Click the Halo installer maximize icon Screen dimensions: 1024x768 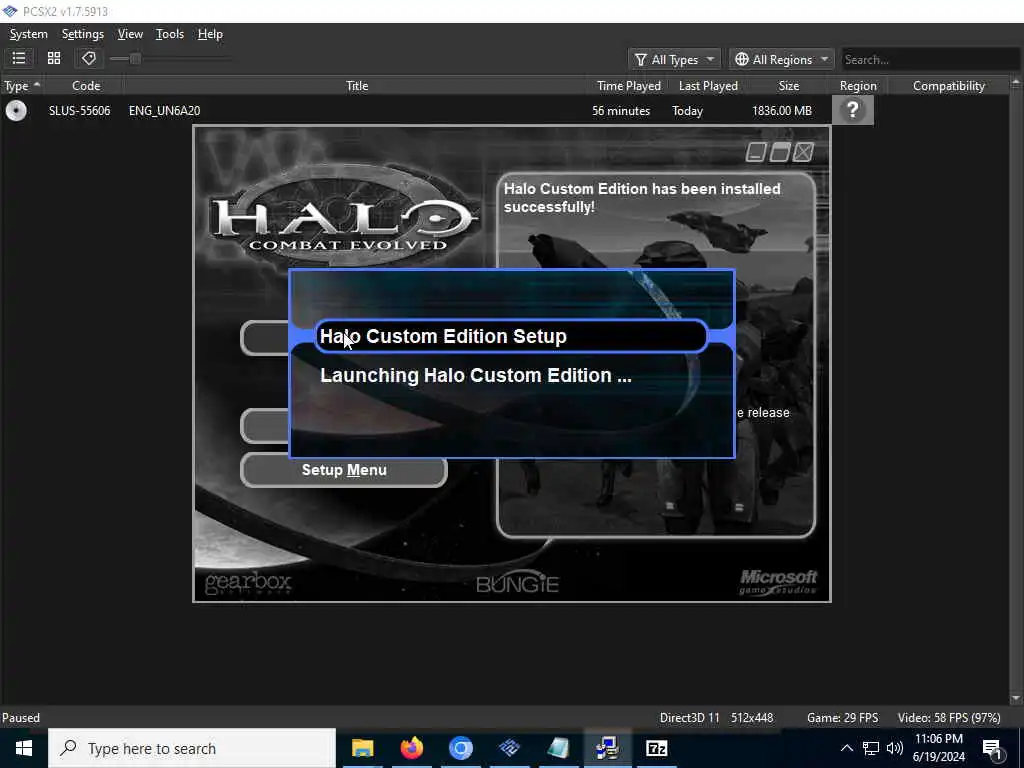tap(780, 152)
